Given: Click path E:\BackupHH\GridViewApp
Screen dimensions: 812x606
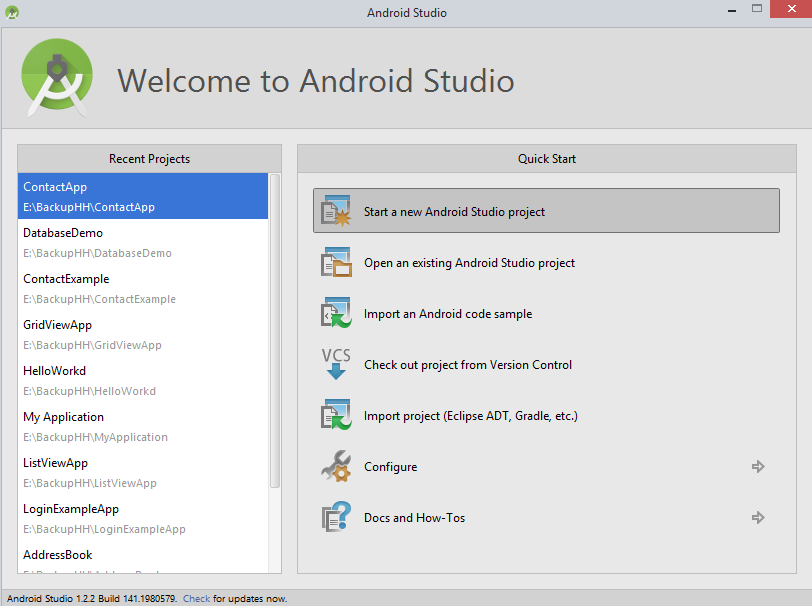Looking at the screenshot, I should point(92,345).
